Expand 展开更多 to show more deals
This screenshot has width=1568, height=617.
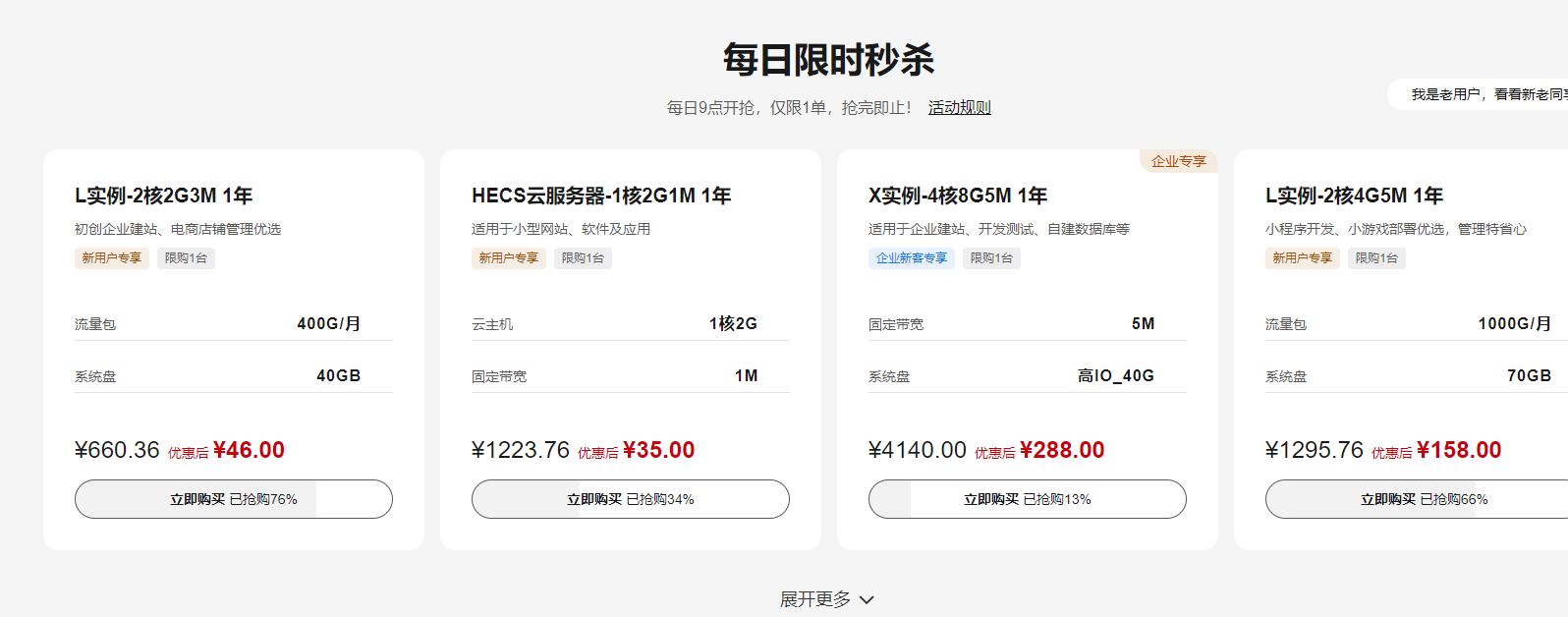pyautogui.click(x=815, y=598)
